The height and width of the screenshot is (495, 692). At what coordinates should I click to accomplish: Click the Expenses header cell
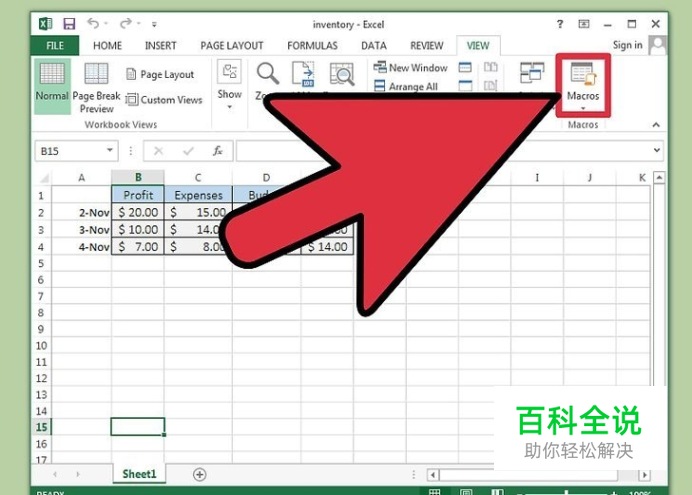click(199, 195)
